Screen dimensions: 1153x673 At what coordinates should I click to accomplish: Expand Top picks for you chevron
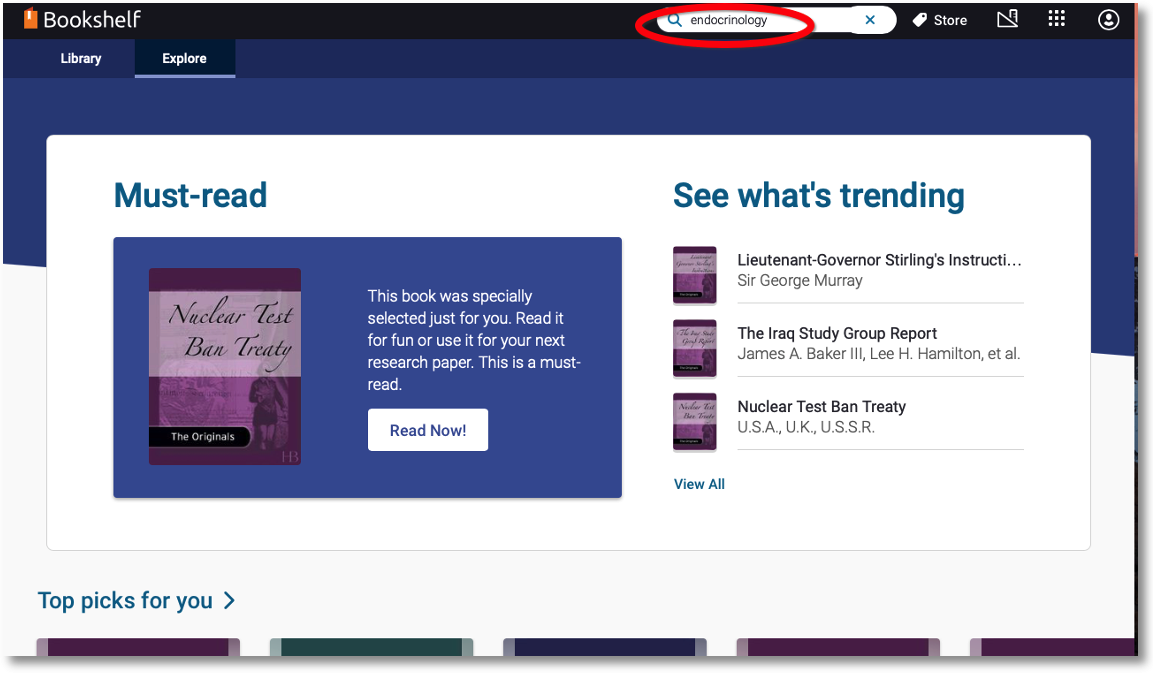[x=229, y=601]
